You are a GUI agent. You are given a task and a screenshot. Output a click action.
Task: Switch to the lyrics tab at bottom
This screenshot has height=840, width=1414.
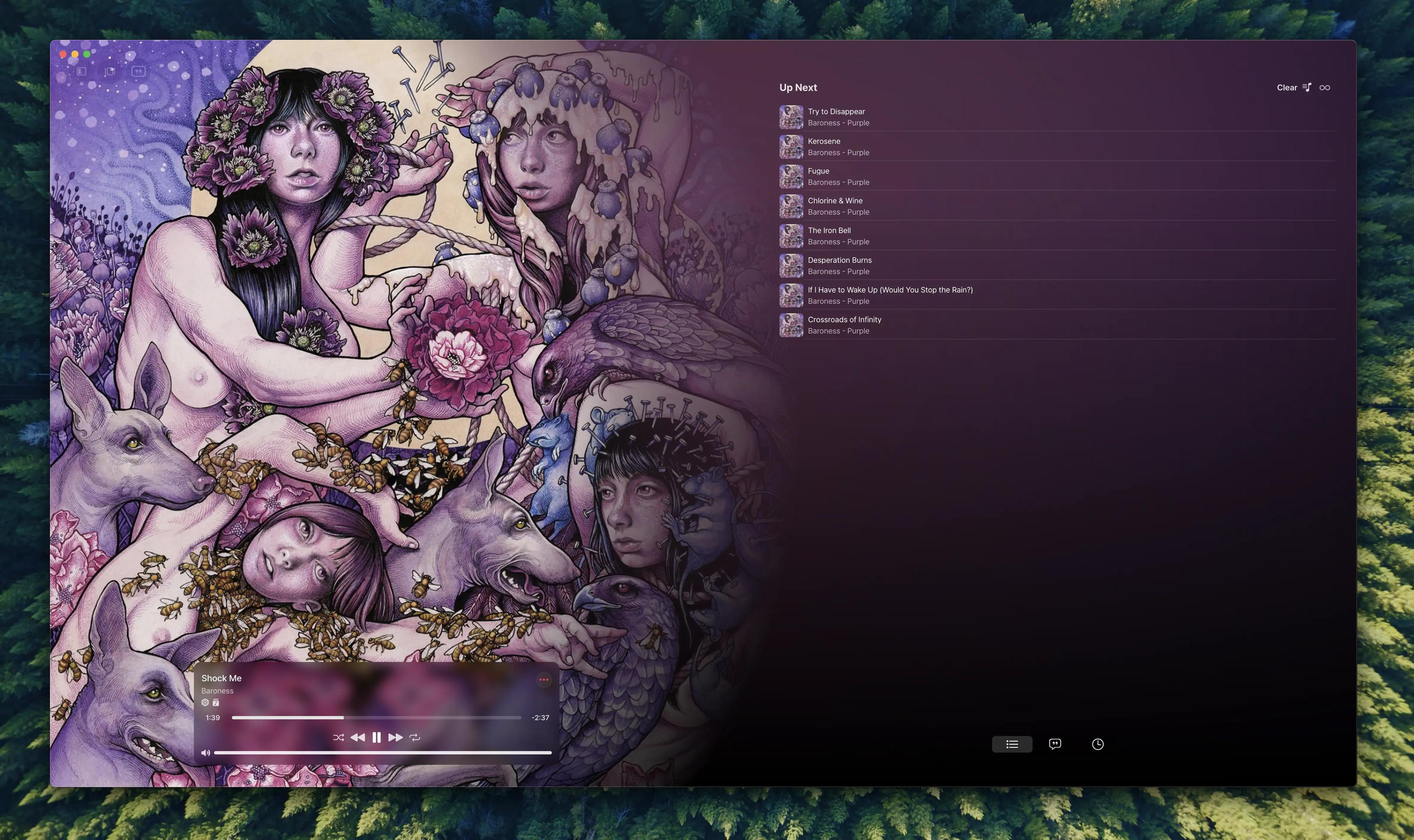coord(1054,744)
